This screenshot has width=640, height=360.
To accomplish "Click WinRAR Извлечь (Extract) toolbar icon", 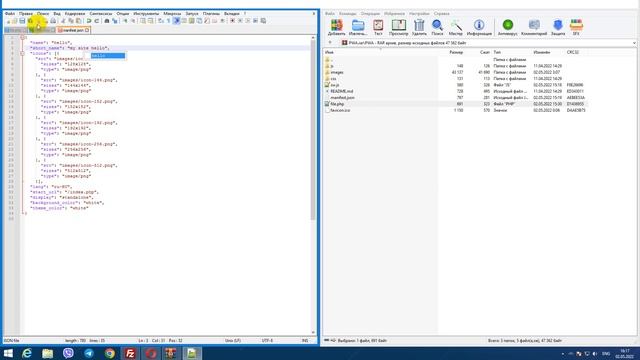I will [x=358, y=27].
